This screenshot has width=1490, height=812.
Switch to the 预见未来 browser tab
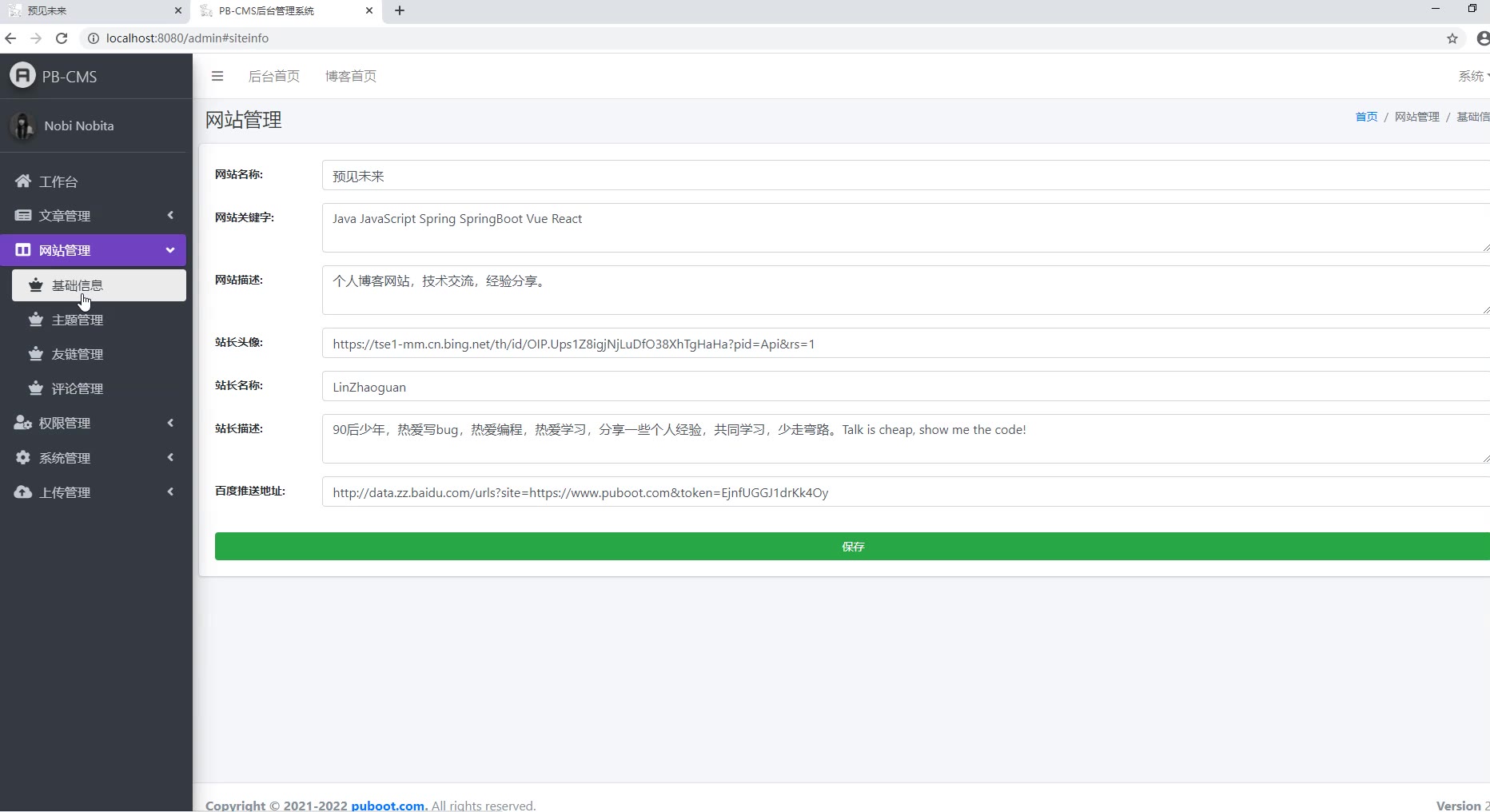coord(95,10)
